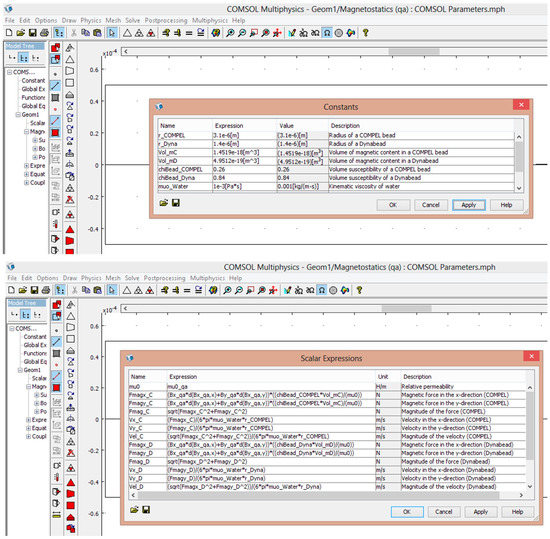550x539 pixels.
Task: Click save-to-file disk icon in Constants dialog
Action: (176, 203)
